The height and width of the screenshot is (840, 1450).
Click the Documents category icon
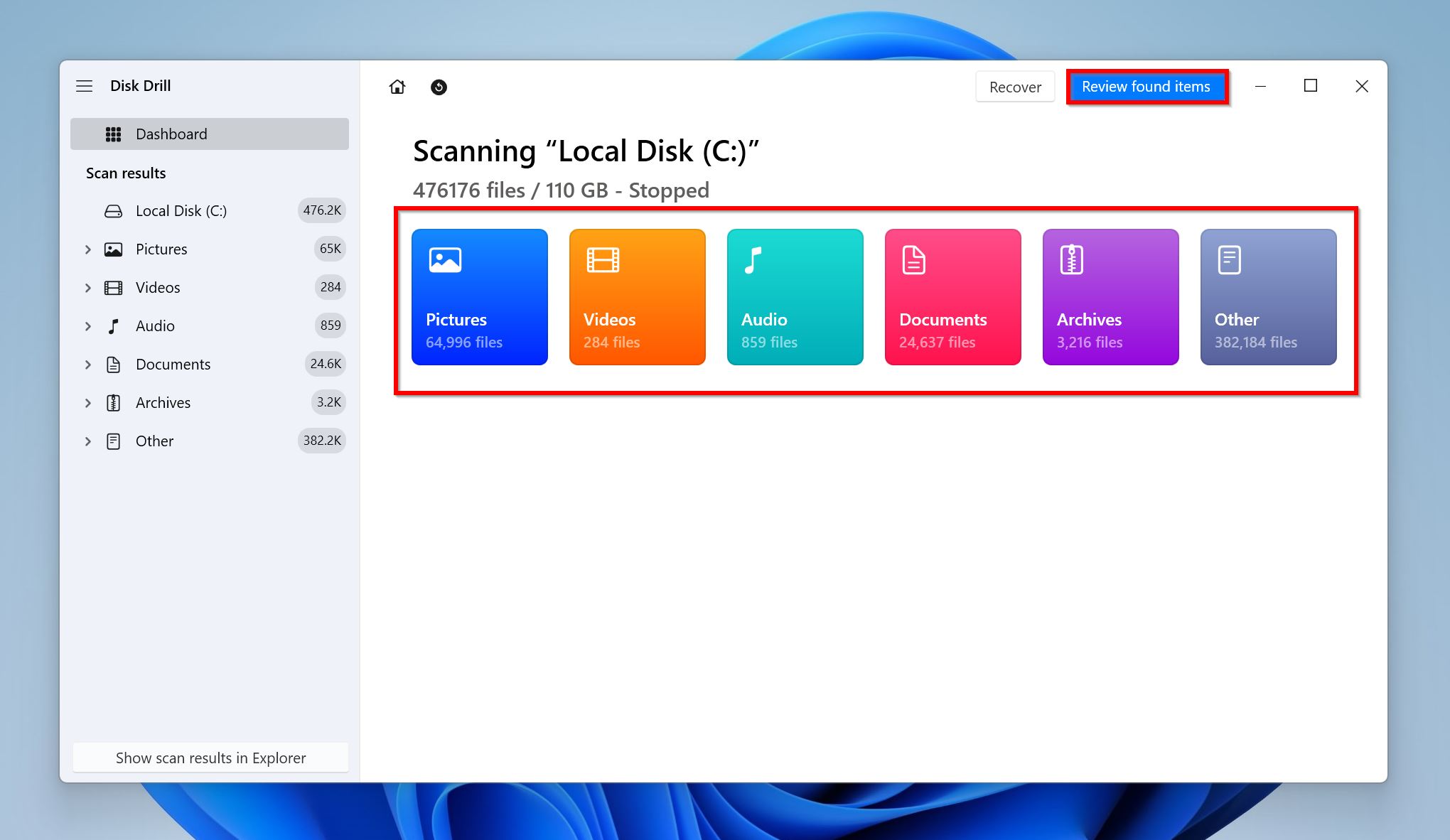[x=912, y=259]
